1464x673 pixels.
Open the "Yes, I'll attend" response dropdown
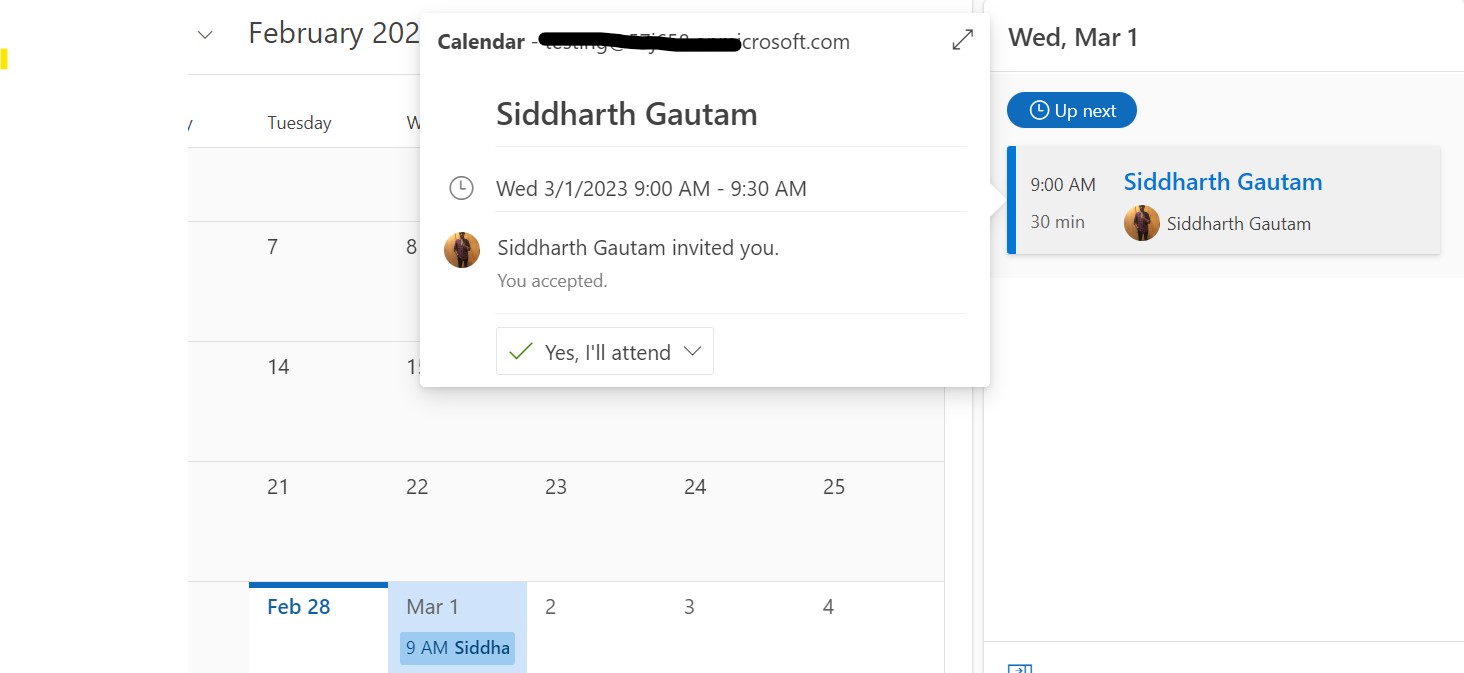(605, 352)
